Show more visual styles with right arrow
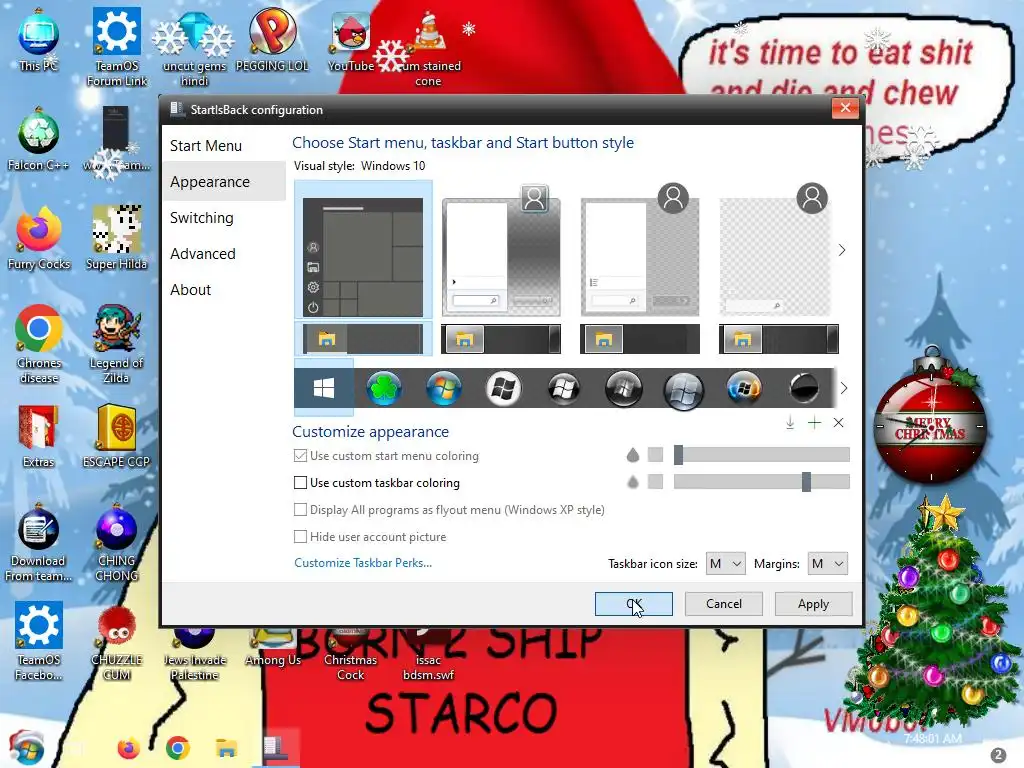The height and width of the screenshot is (768, 1024). coord(842,250)
